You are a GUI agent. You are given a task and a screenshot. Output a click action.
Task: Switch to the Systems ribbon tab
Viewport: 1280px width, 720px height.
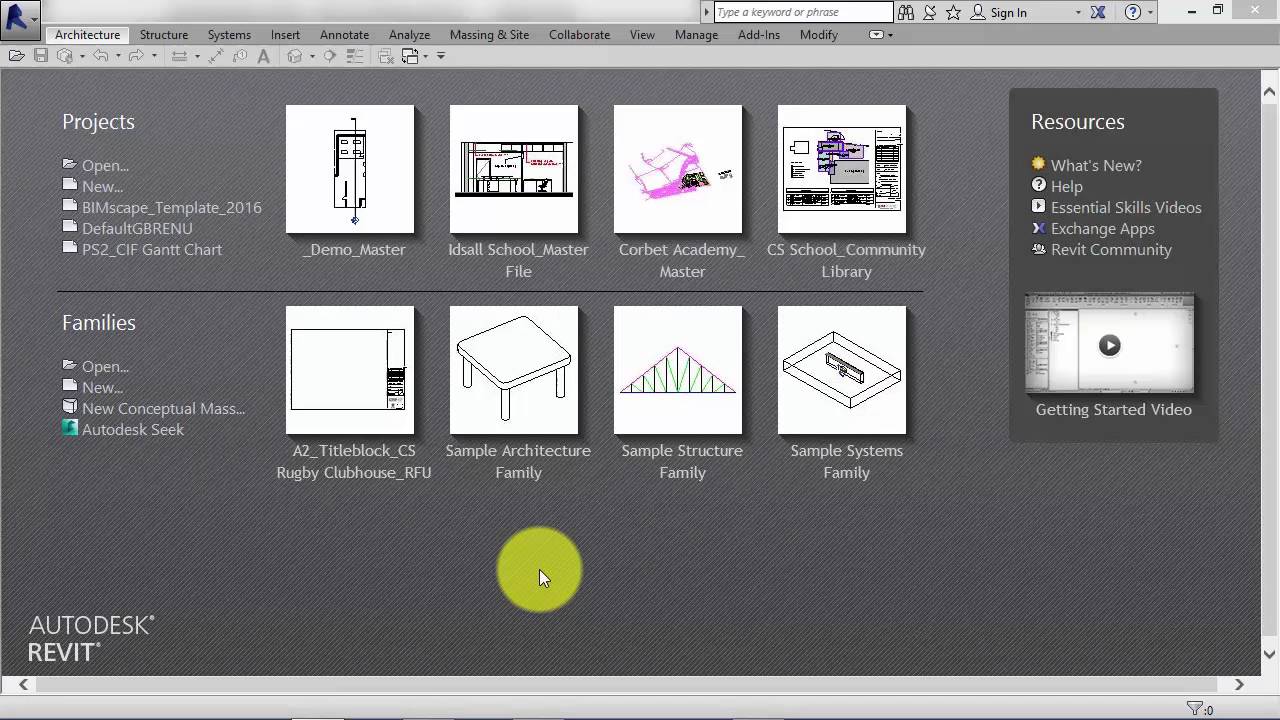229,35
